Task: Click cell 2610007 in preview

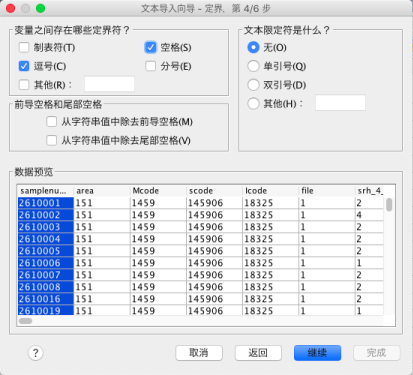Action: click(x=46, y=275)
